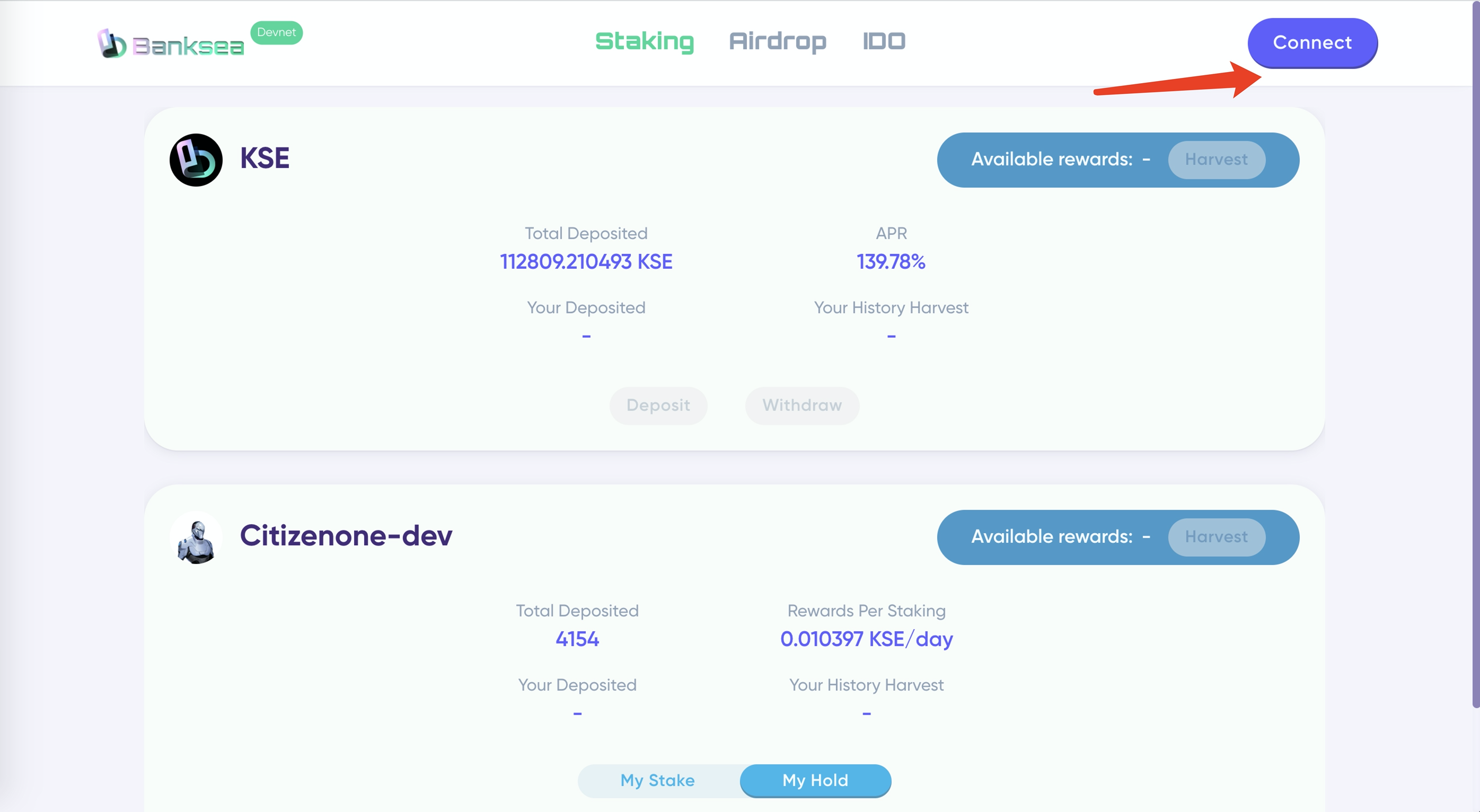The width and height of the screenshot is (1480, 812).
Task: Click the 139.78% APR value
Action: pos(891,262)
